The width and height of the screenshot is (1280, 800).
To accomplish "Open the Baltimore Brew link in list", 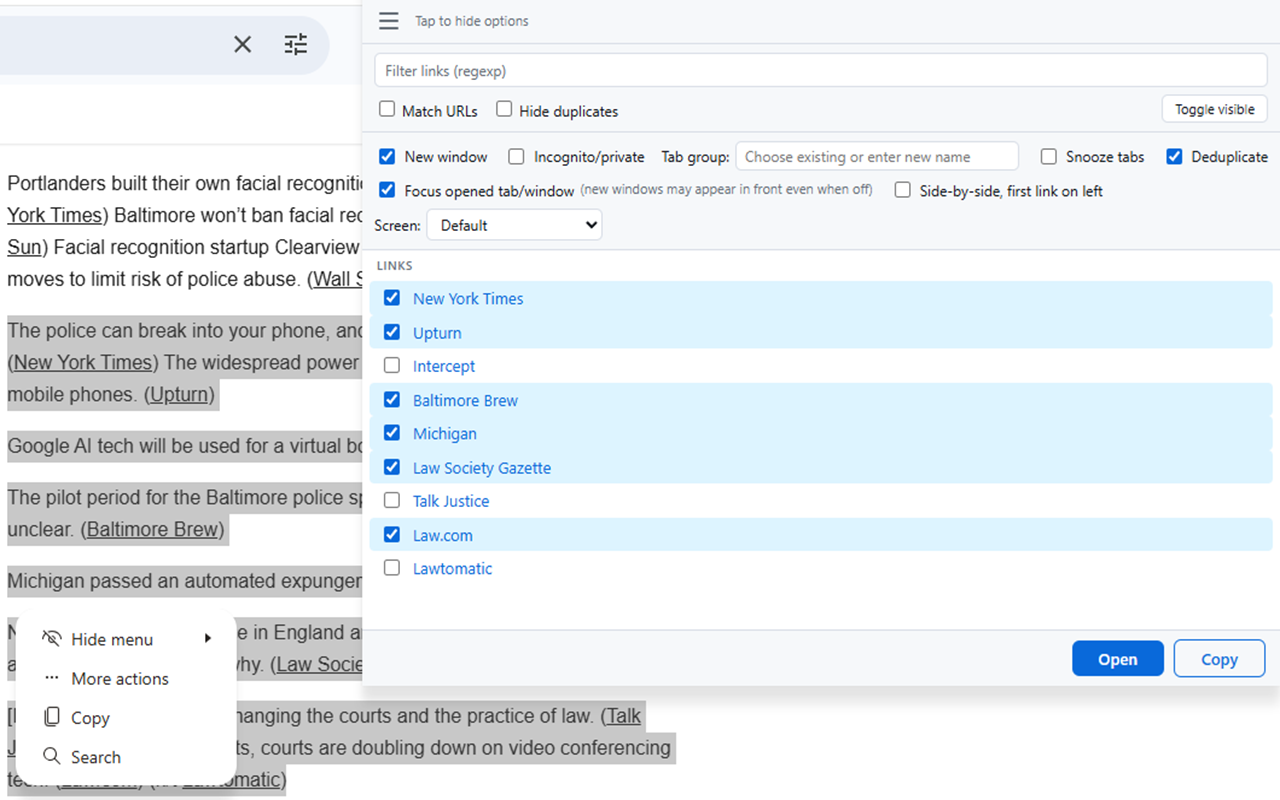I will [x=465, y=400].
